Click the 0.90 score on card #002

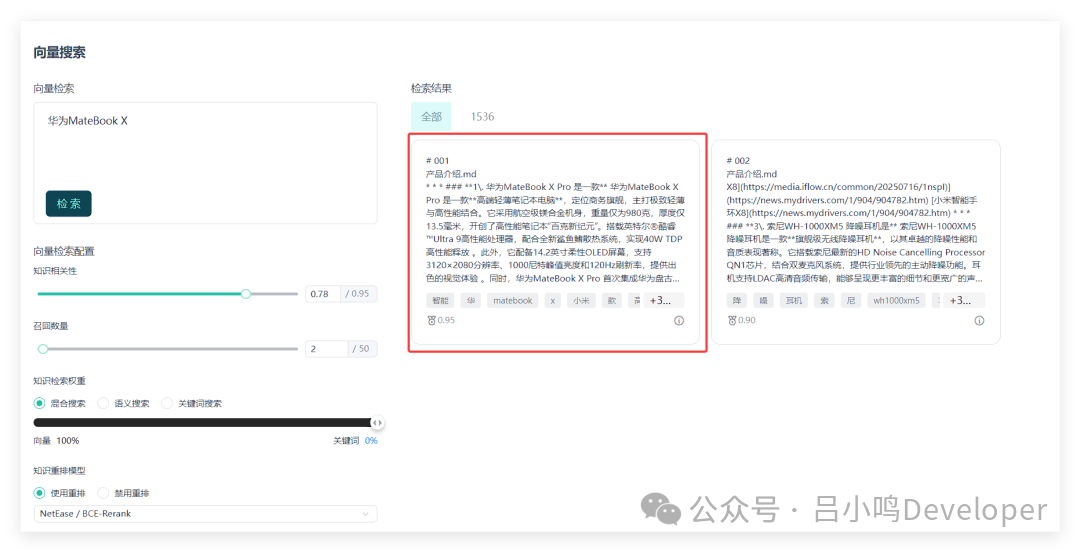[747, 320]
